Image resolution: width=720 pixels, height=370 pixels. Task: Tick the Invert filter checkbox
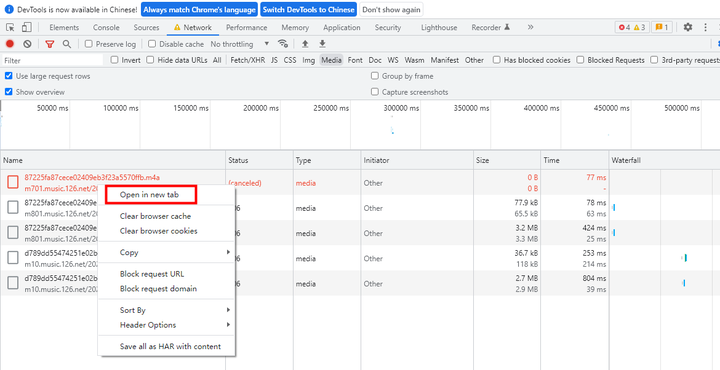114,60
